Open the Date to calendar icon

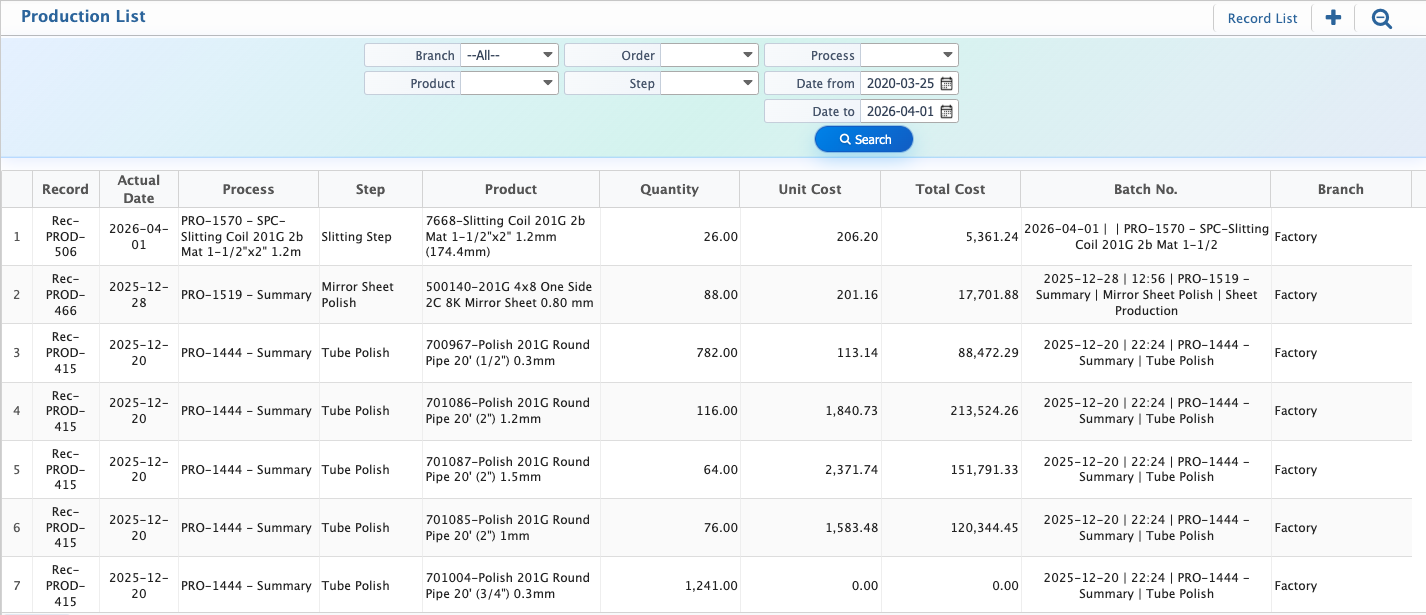tap(947, 112)
